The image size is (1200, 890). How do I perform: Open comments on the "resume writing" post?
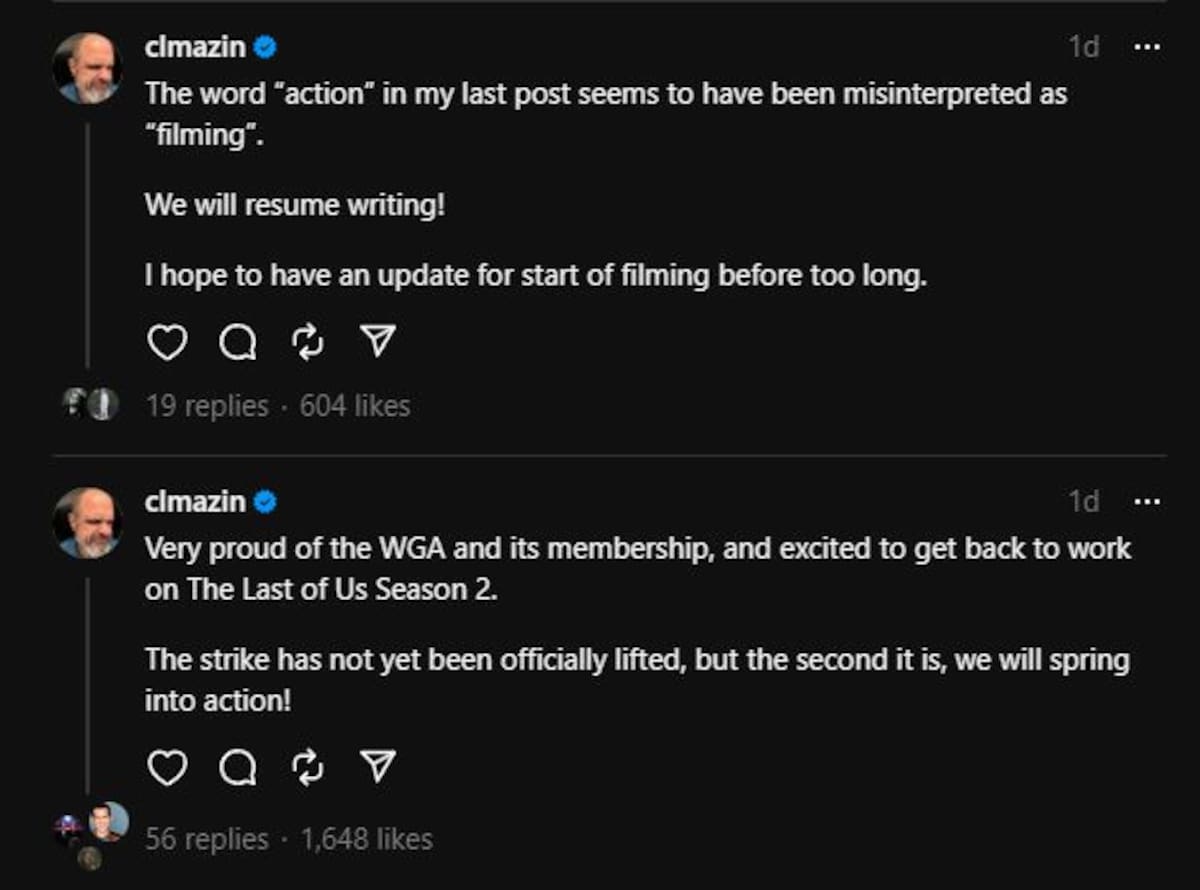(238, 343)
